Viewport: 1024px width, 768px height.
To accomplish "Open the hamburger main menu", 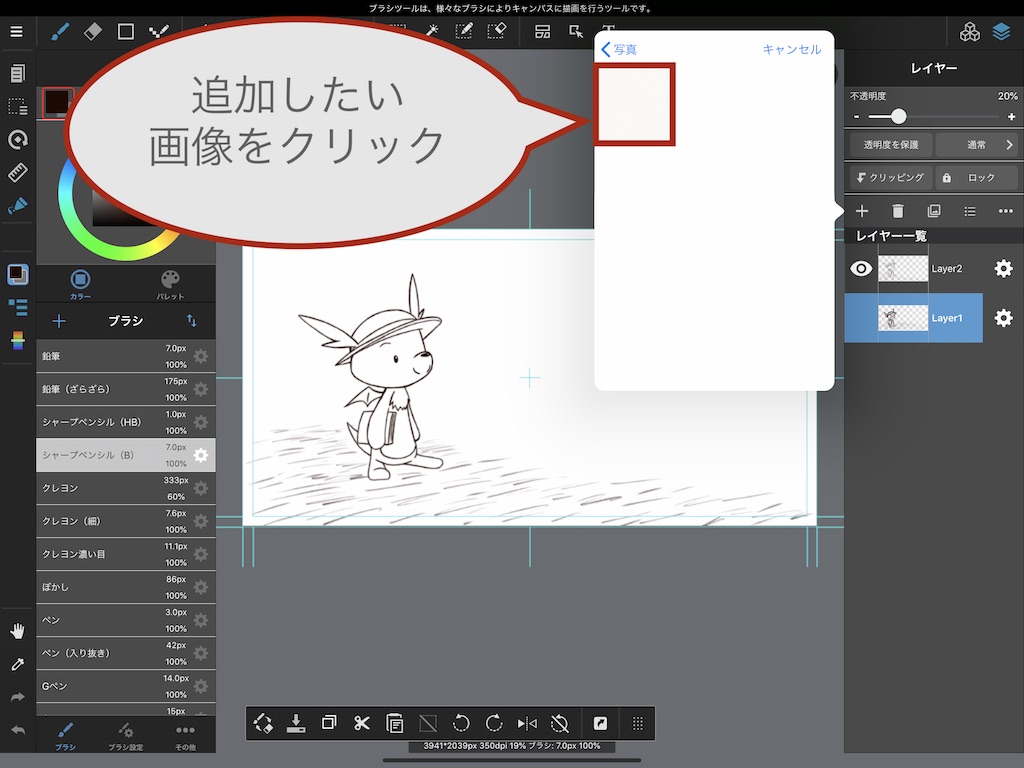I will click(16, 31).
